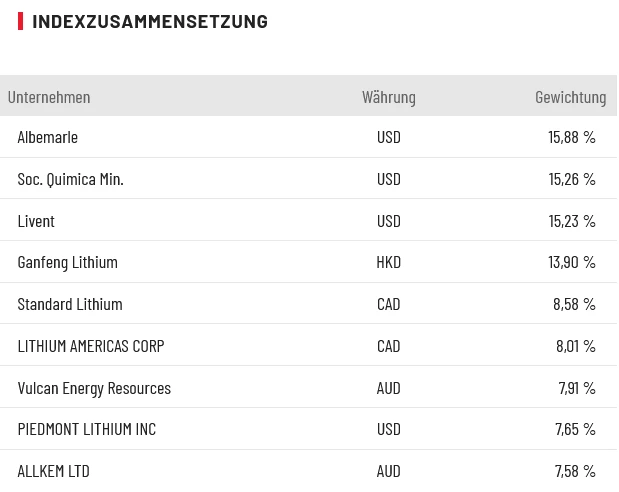The width and height of the screenshot is (619, 492).
Task: Click Ganfeng Lithium company name
Action: 67,262
